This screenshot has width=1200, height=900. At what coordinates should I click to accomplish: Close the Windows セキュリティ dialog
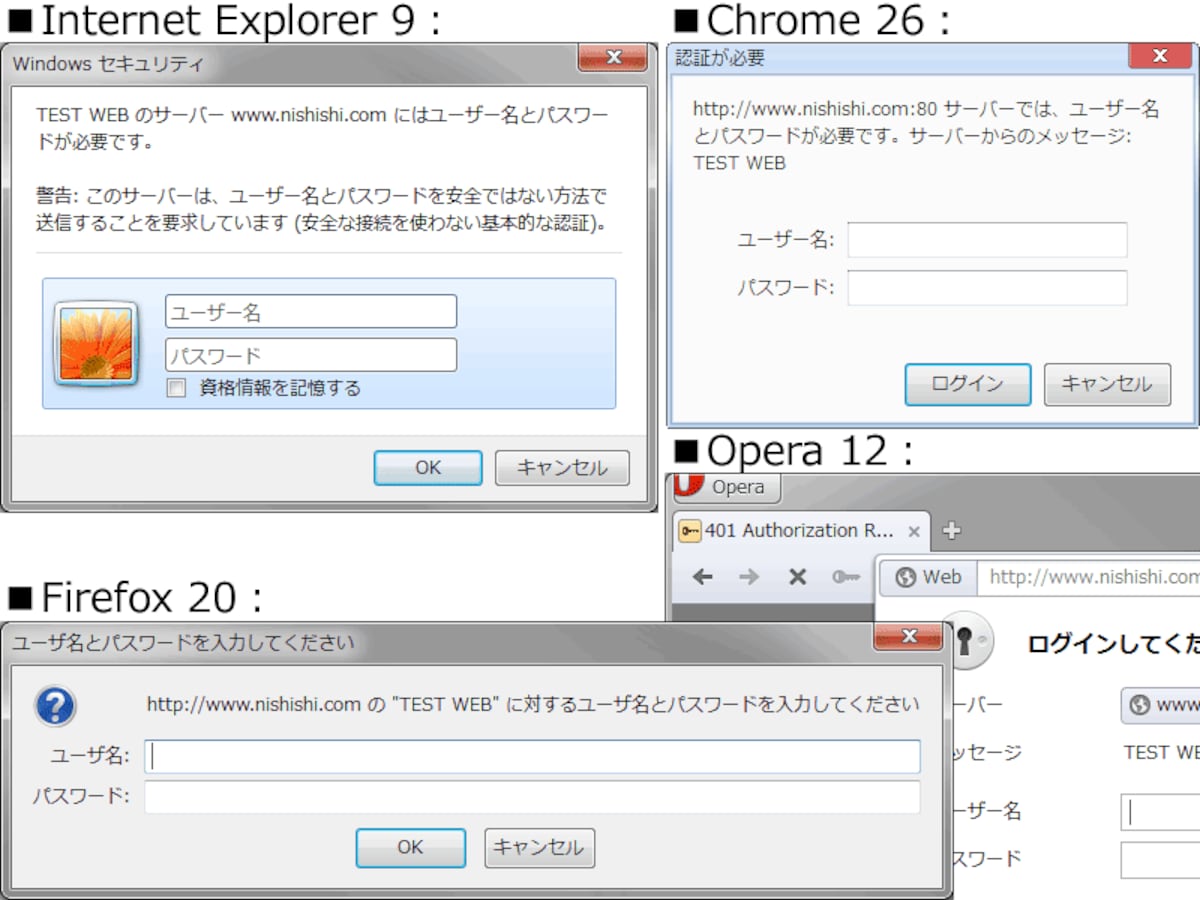point(612,58)
